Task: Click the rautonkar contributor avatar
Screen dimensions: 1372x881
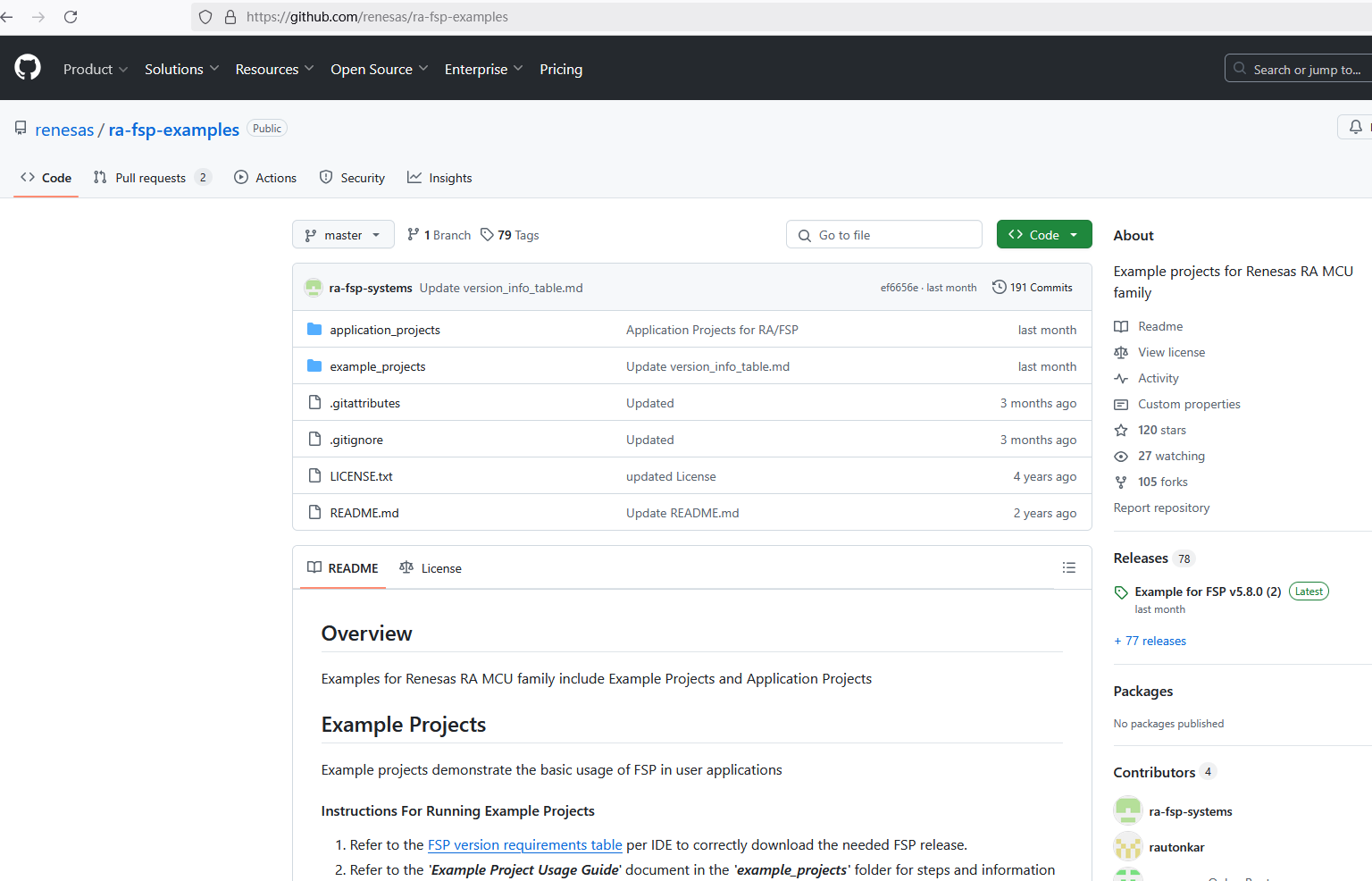Action: click(x=1128, y=846)
